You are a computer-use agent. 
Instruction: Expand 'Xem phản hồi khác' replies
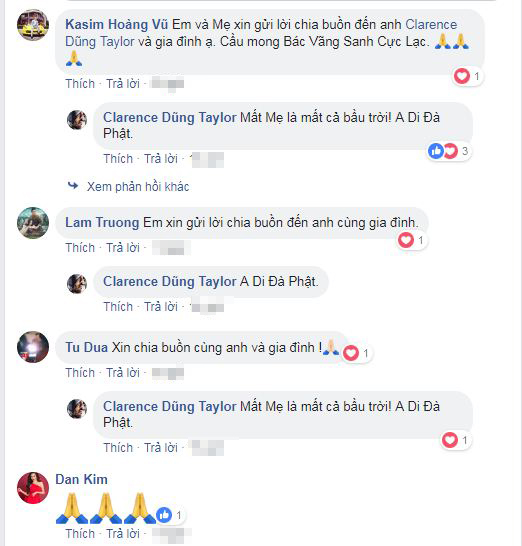138,187
